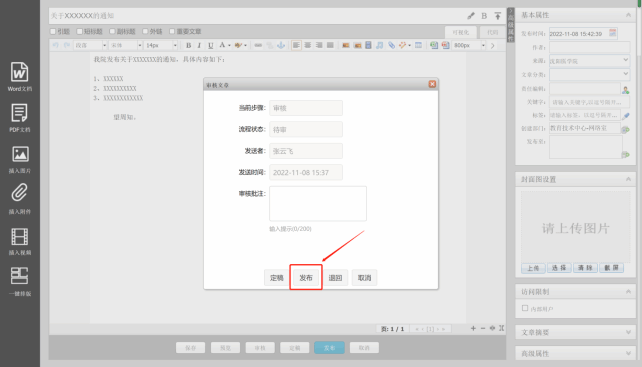Click 定稿 in the 审核文章 dialog
The width and height of the screenshot is (642, 367).
click(277, 278)
